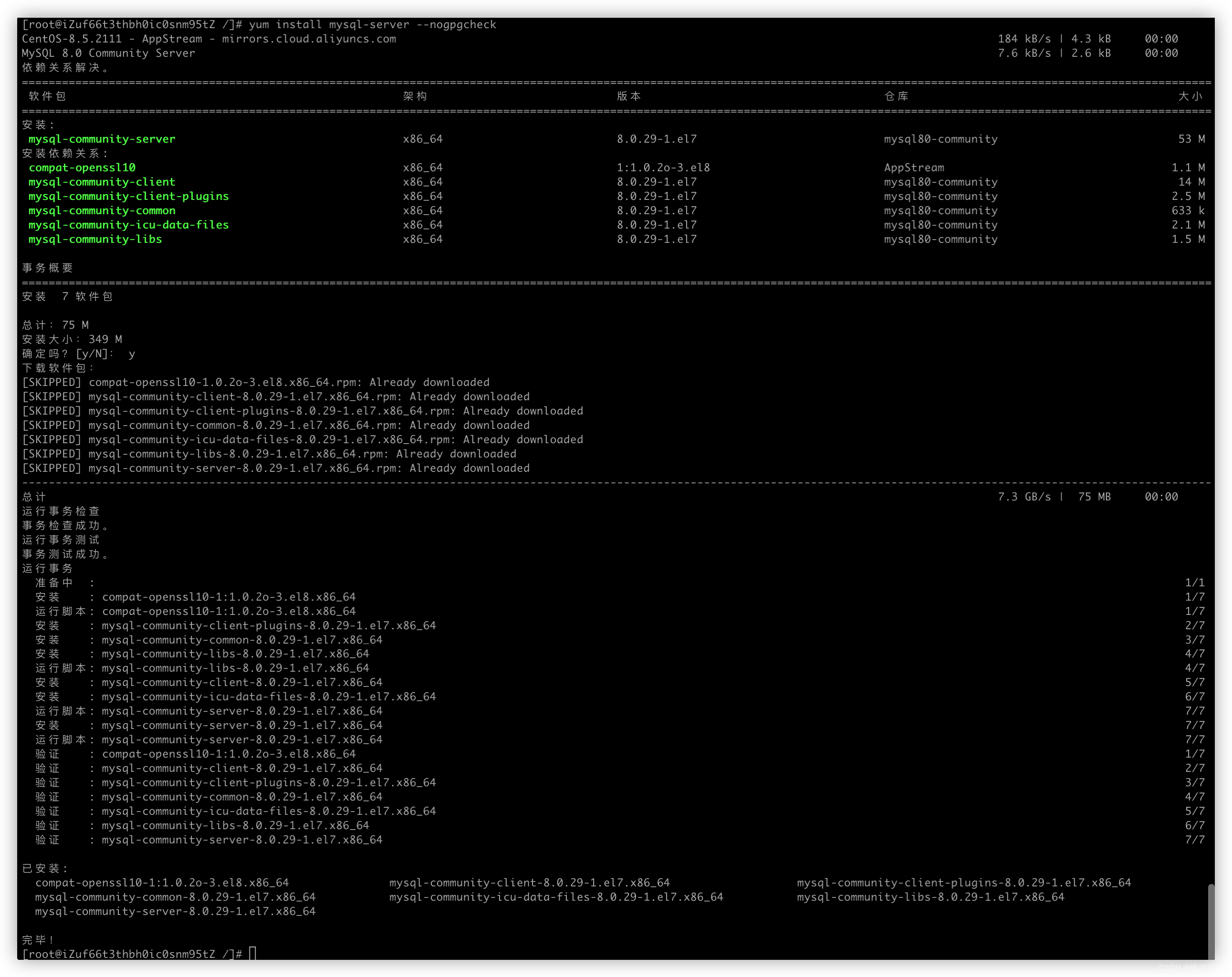Screen dimensions: 1232x977
Task: Click '事务概要' heading
Action: coord(47,268)
